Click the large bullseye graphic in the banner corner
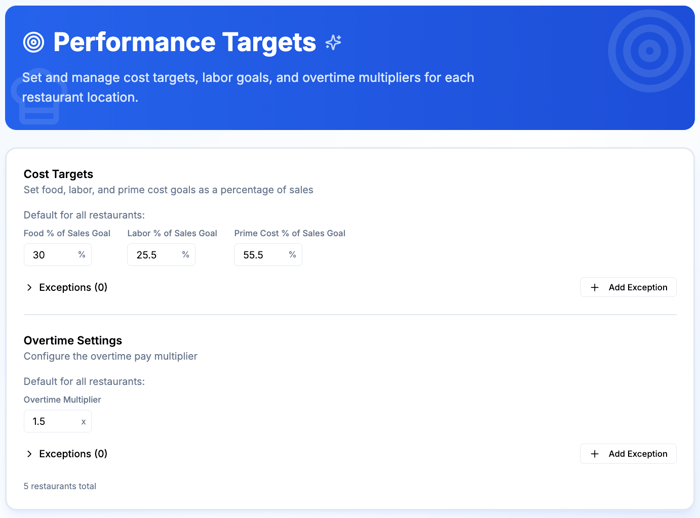Screen dimensions: 700x518 pos(649,50)
